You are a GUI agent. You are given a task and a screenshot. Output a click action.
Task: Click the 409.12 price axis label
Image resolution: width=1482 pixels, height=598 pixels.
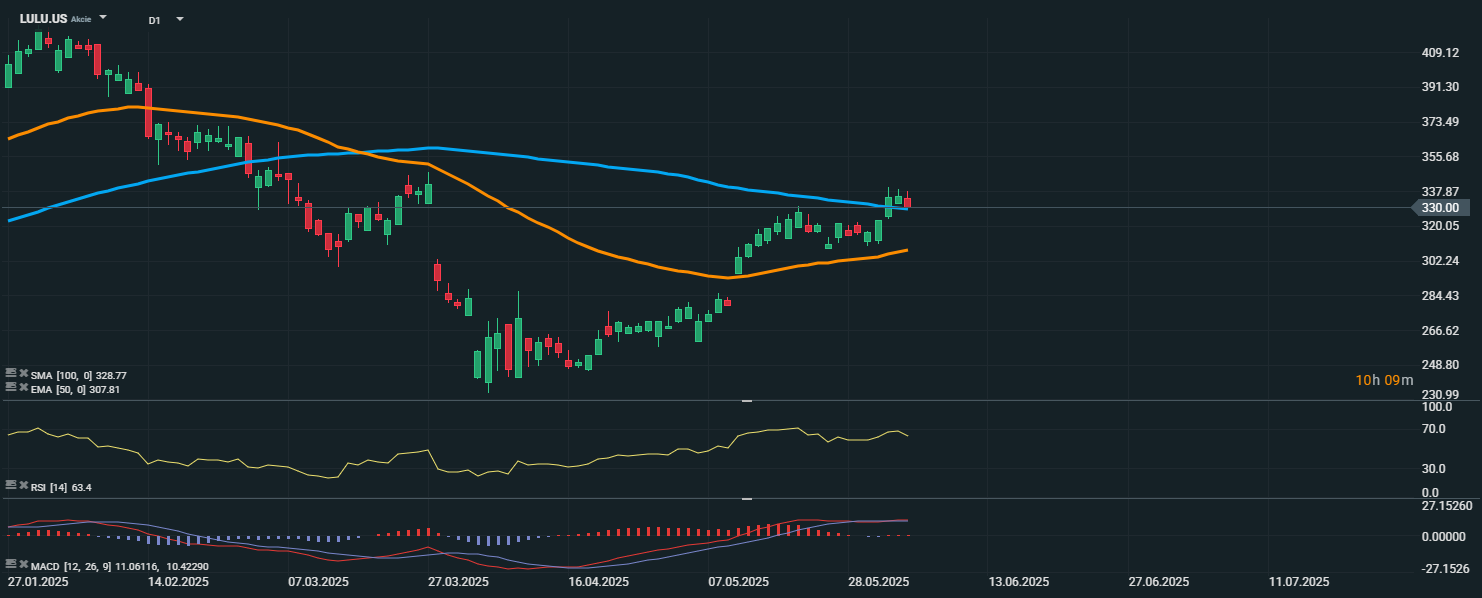pyautogui.click(x=1441, y=53)
